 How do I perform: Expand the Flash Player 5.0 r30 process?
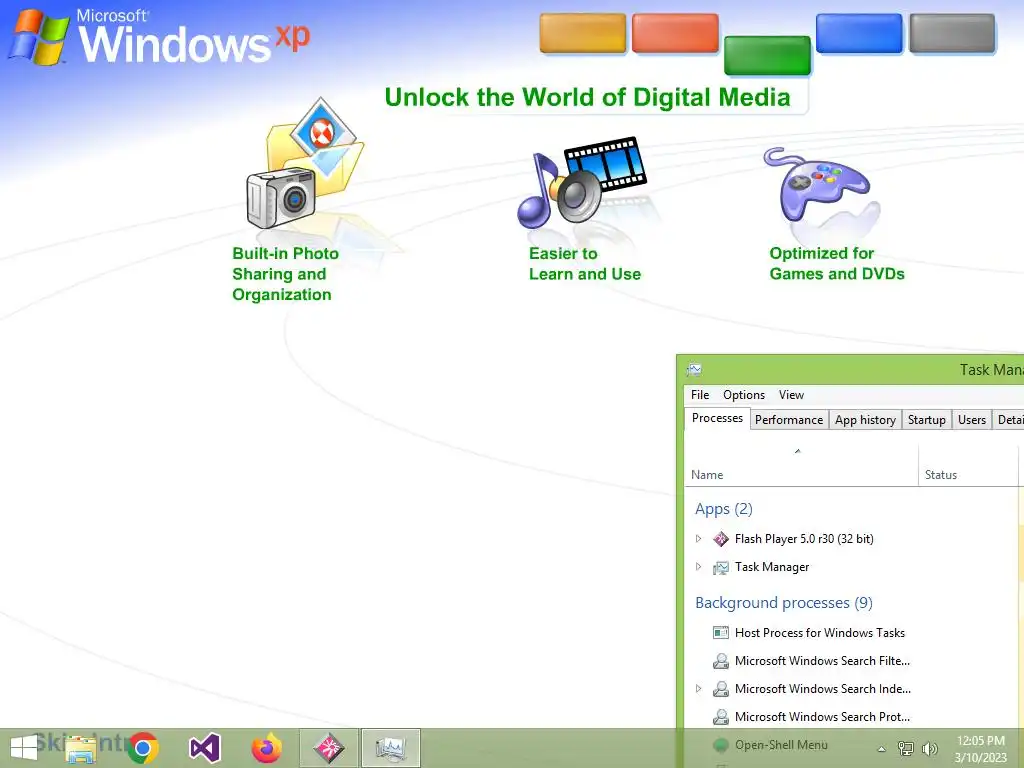pos(698,539)
